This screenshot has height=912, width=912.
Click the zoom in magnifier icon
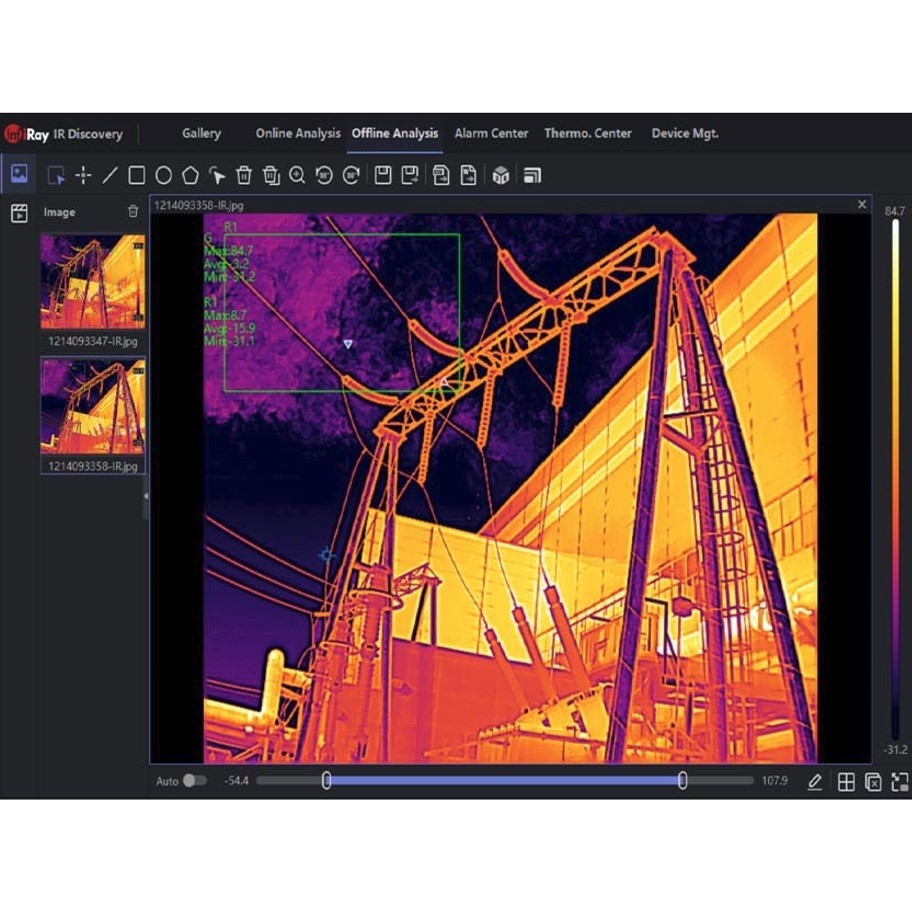tap(297, 176)
